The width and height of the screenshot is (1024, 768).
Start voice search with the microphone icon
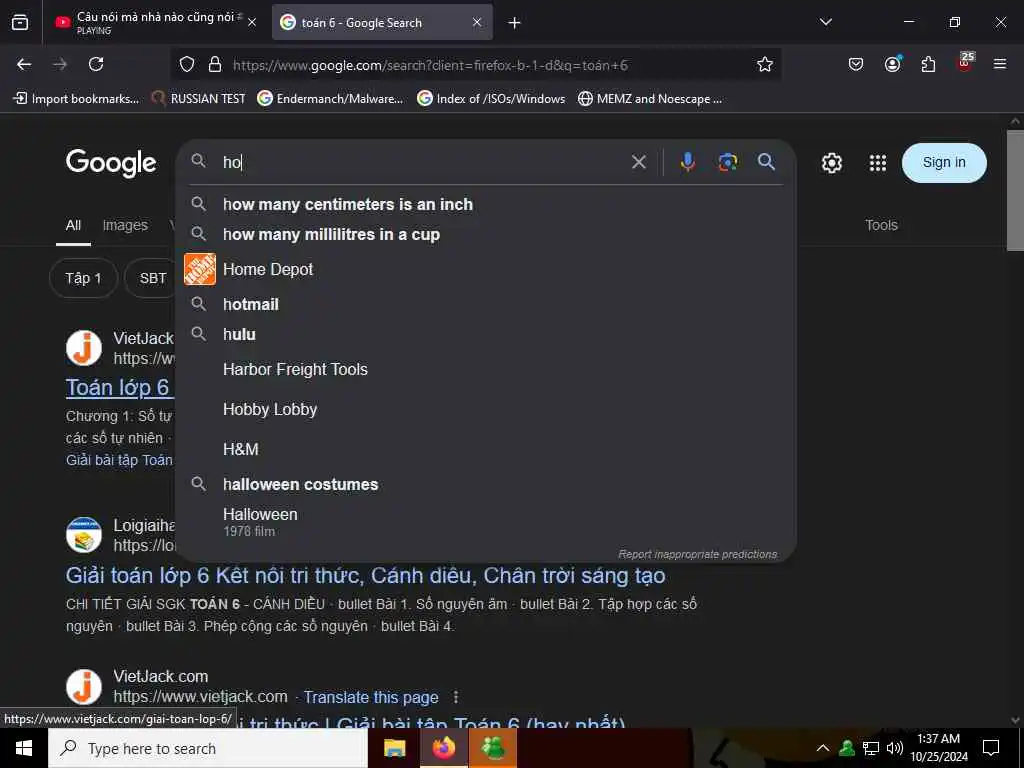[x=687, y=162]
